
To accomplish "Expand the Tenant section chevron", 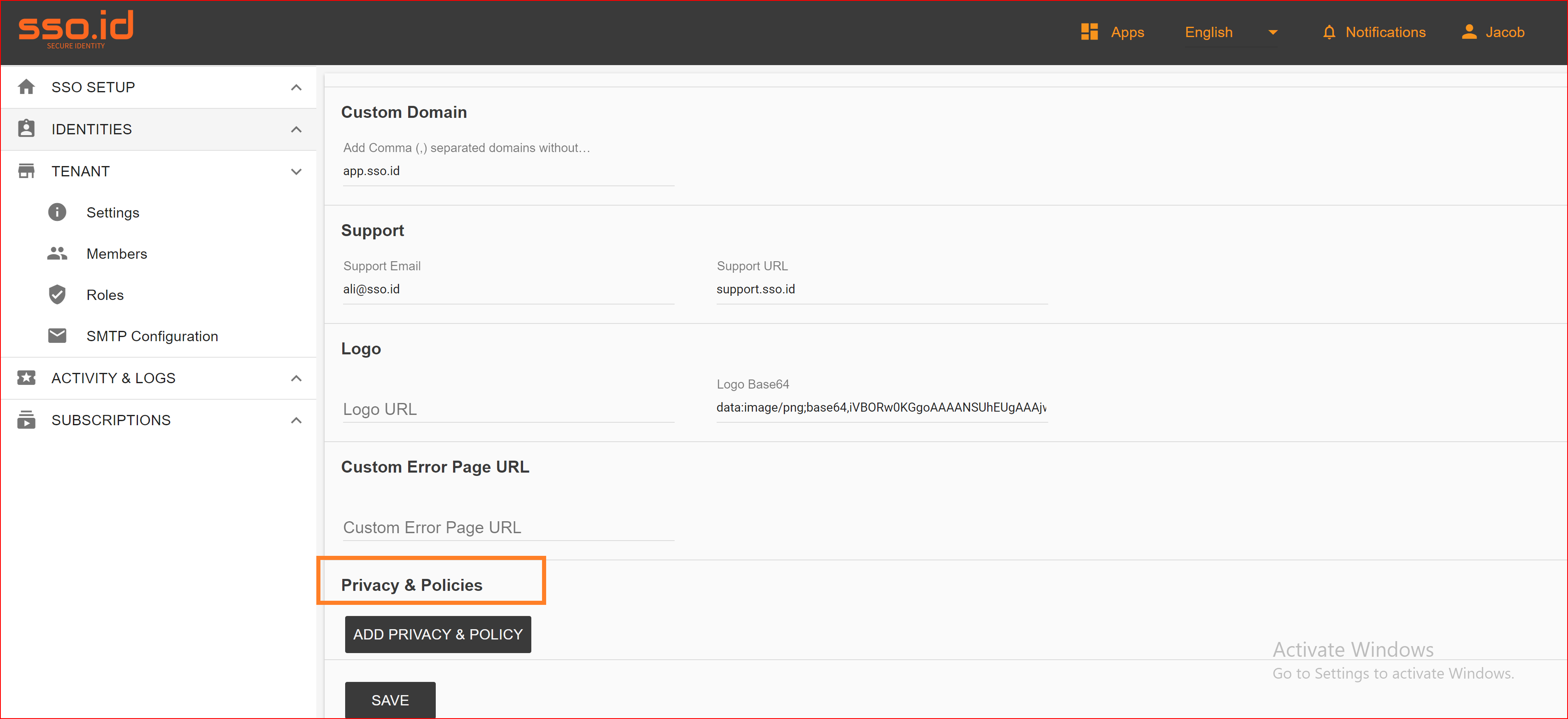I will [297, 172].
